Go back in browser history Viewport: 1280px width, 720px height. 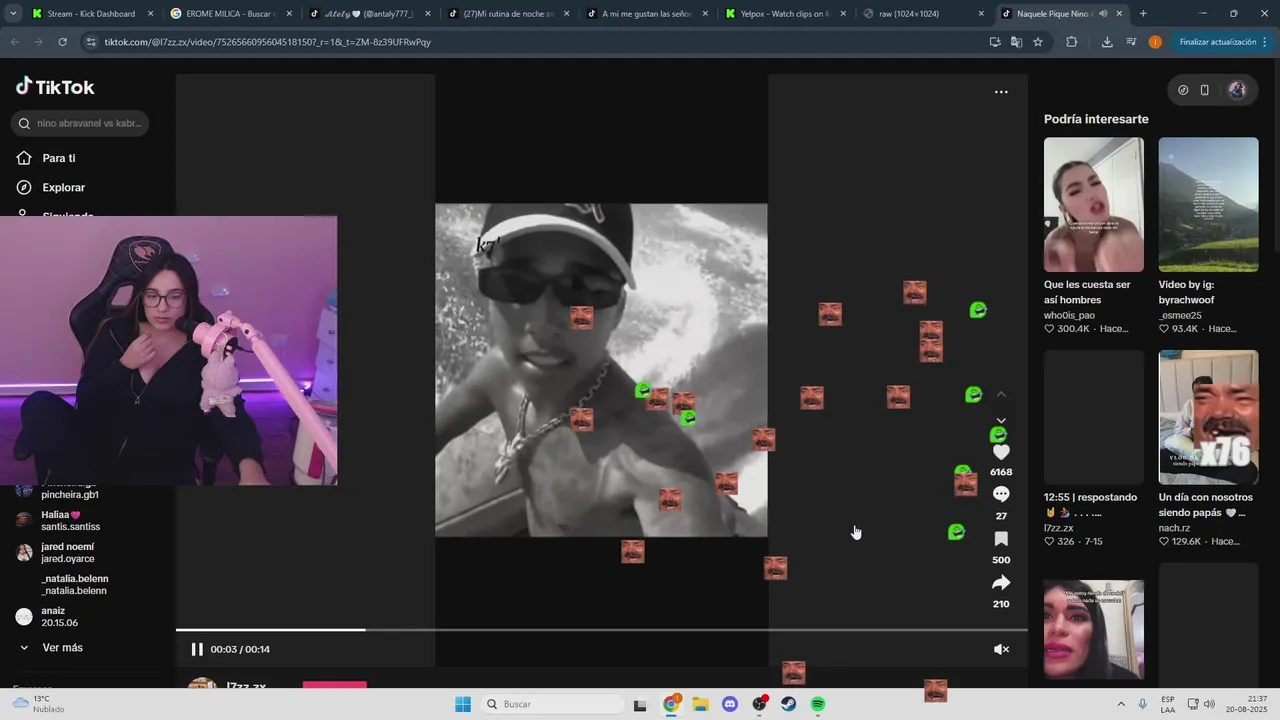click(14, 42)
